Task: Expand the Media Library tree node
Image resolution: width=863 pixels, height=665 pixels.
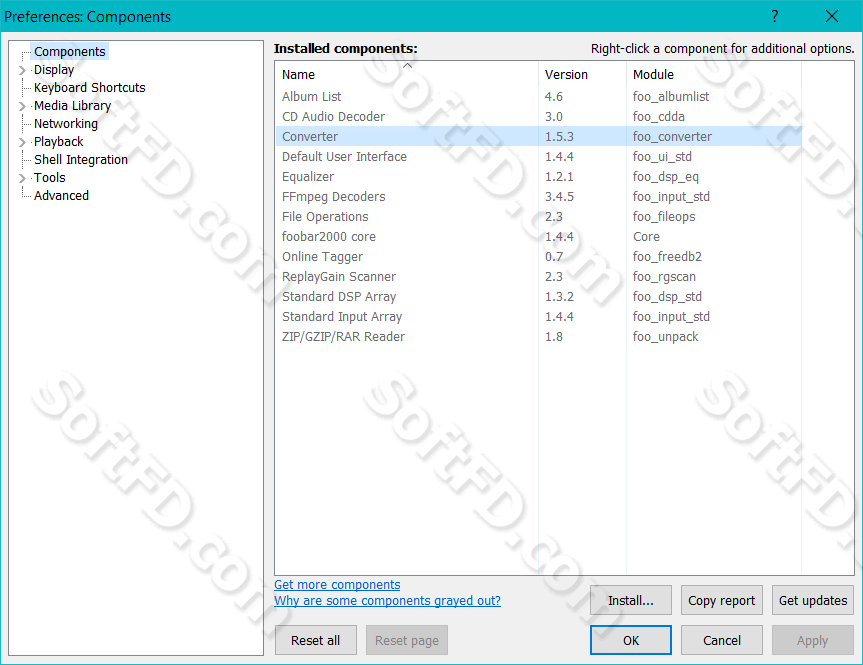Action: (x=22, y=106)
